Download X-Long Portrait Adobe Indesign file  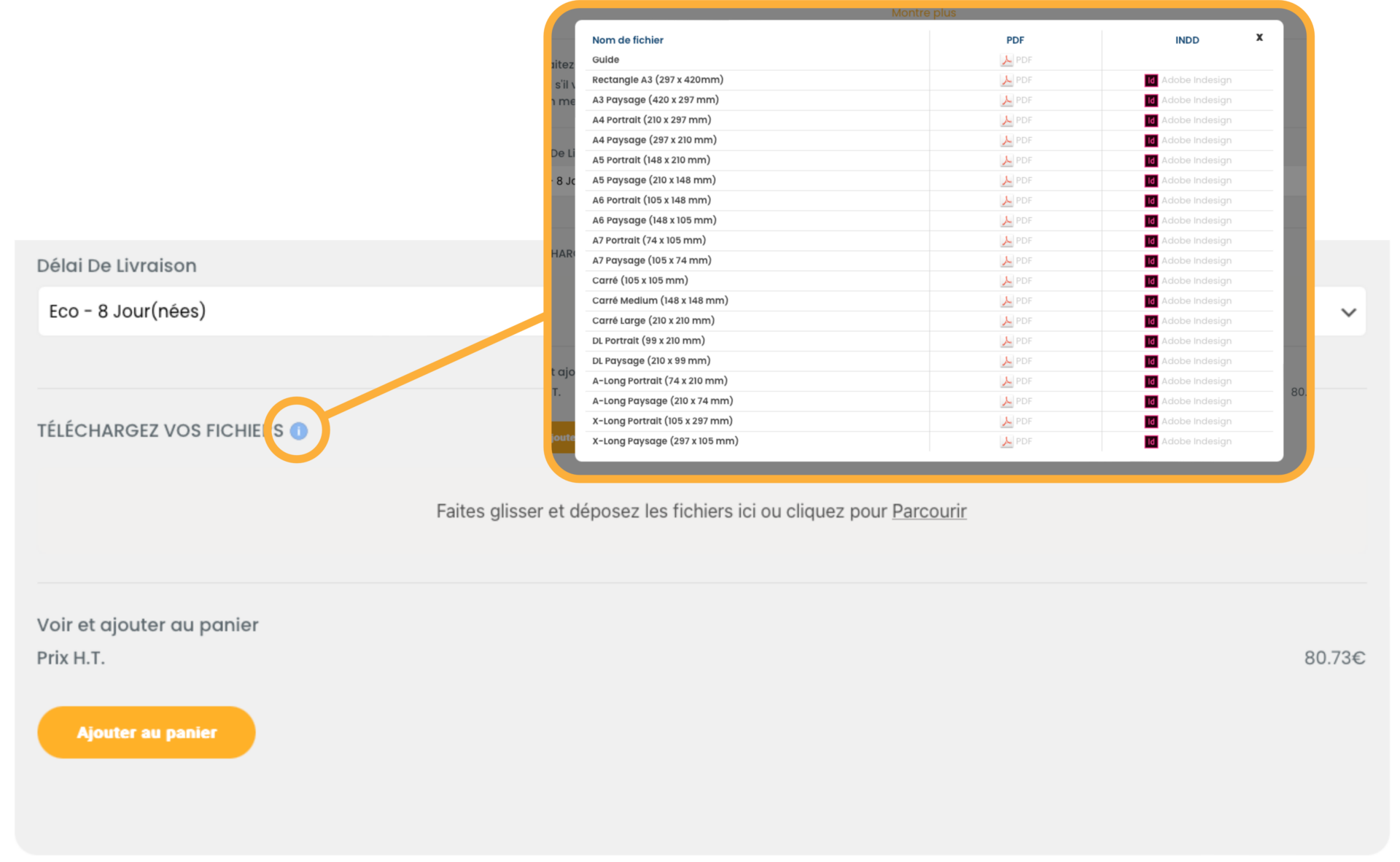[x=1188, y=421]
